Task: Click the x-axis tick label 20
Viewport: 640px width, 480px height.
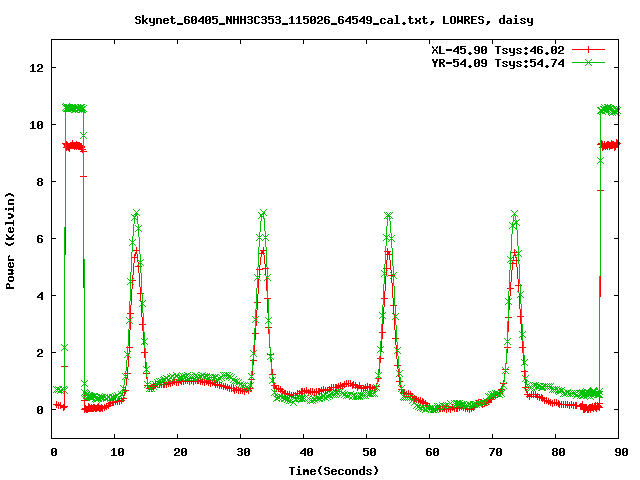Action: tap(180, 452)
